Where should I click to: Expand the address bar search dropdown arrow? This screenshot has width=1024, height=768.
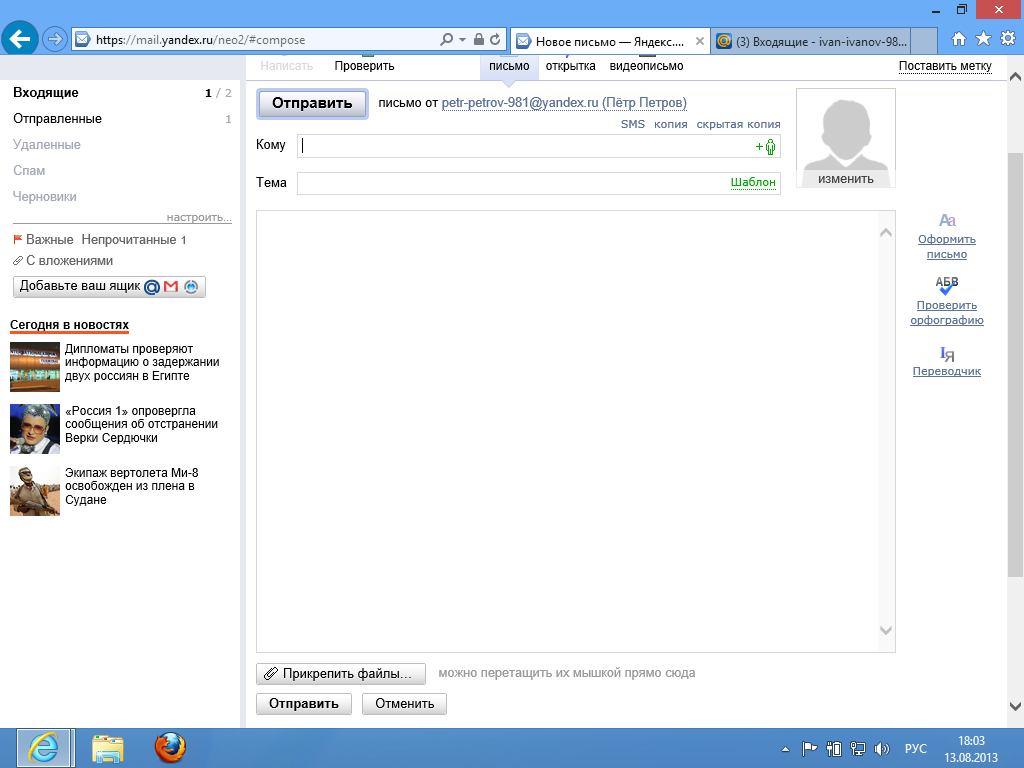pyautogui.click(x=462, y=40)
